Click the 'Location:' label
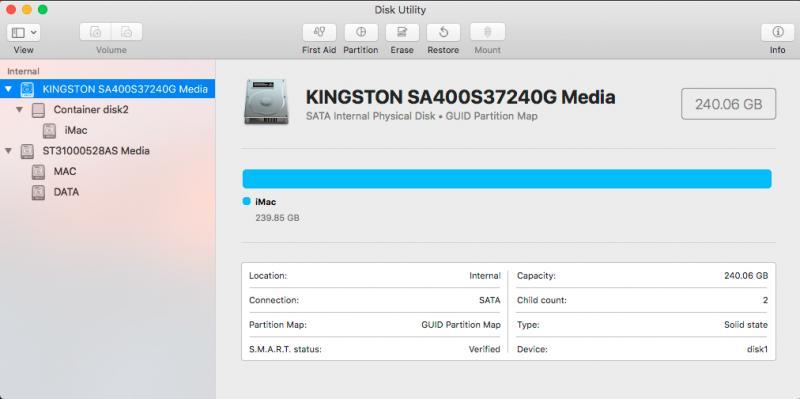This screenshot has height=399, width=800. point(268,276)
